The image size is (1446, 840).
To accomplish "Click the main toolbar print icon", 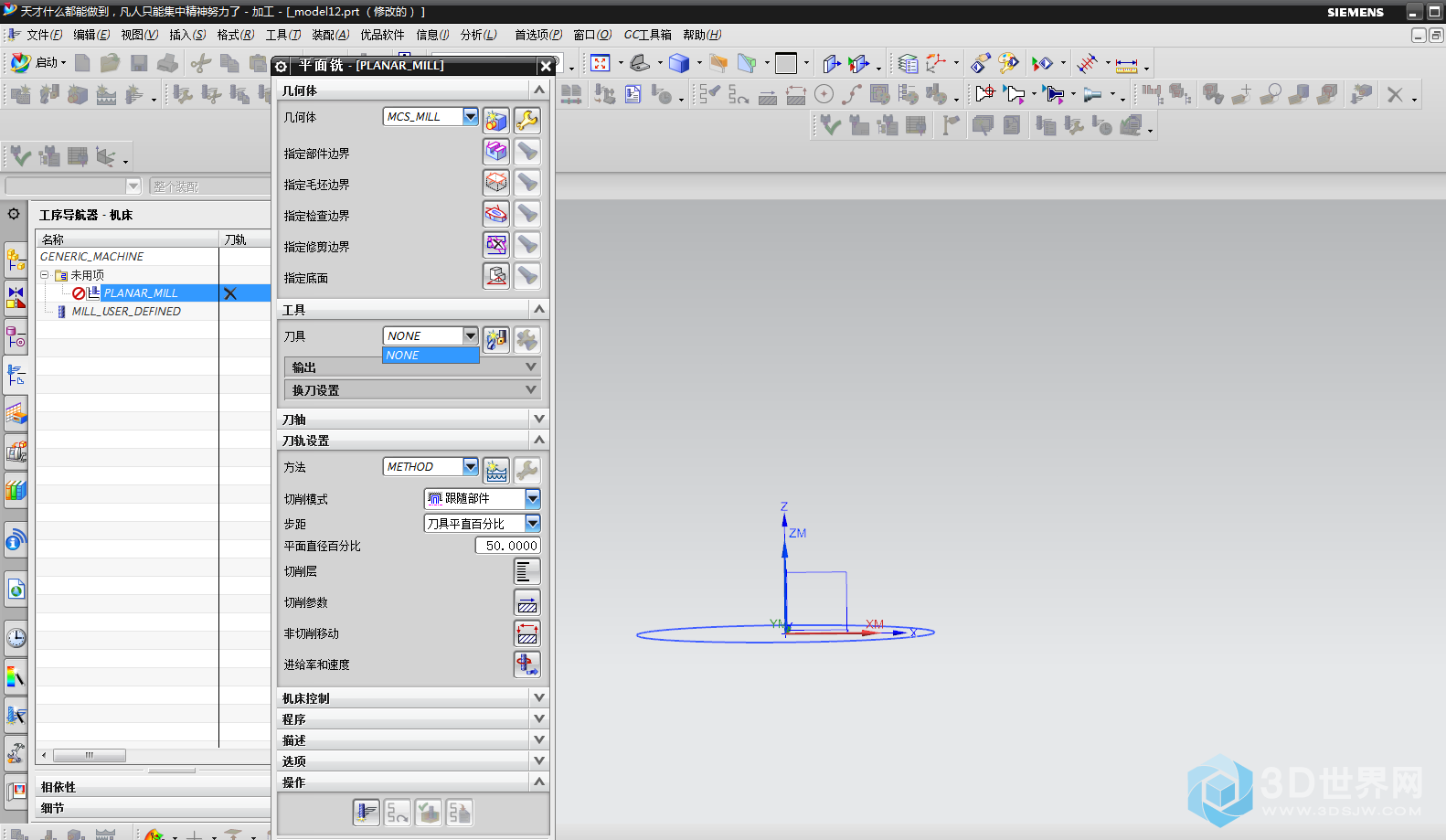I will (x=167, y=63).
